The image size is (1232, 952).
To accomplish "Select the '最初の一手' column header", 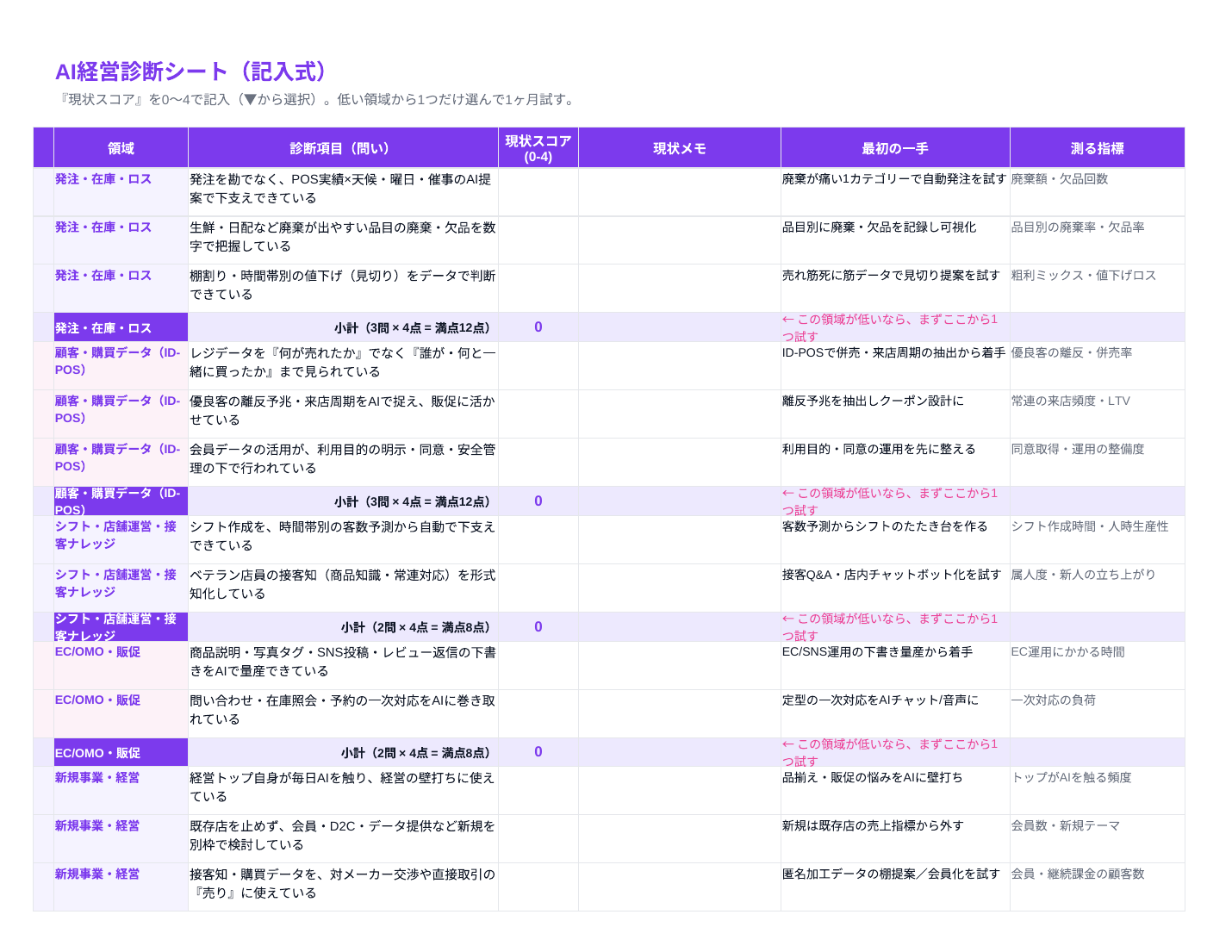I will point(895,148).
